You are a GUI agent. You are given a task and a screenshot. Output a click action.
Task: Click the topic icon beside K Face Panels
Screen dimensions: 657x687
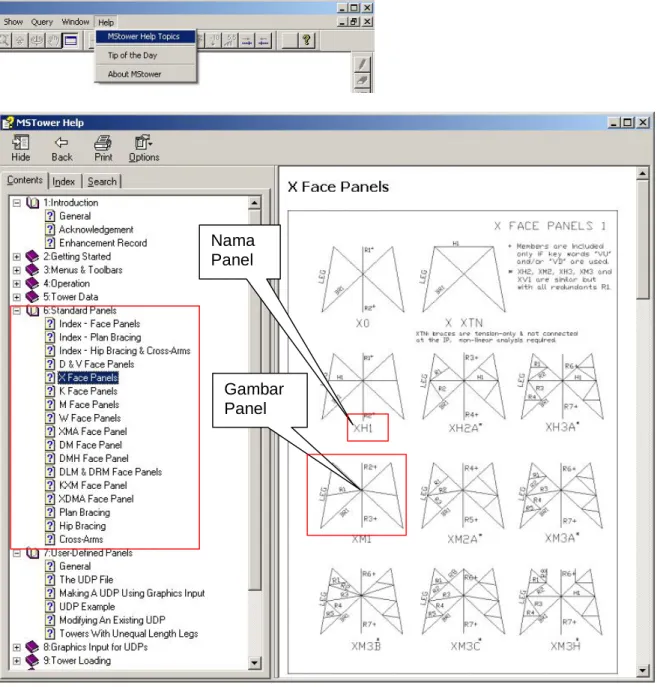[50, 391]
